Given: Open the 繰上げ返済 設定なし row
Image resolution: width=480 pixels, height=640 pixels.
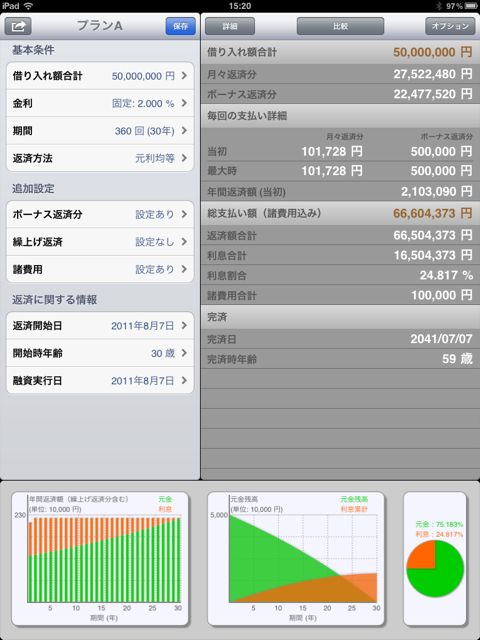Looking at the screenshot, I should [100, 242].
